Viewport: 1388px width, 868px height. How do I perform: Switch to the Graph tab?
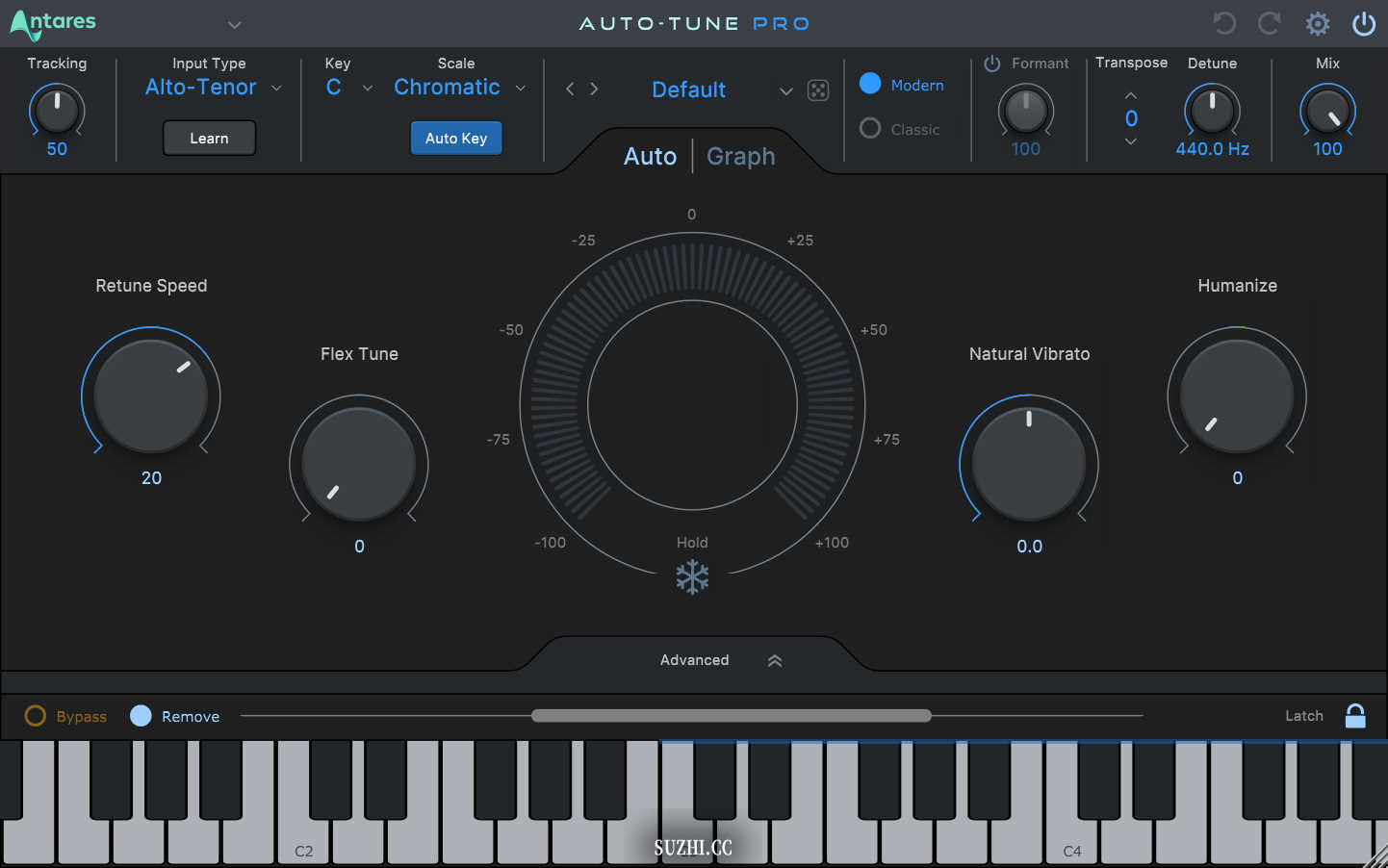tap(740, 156)
